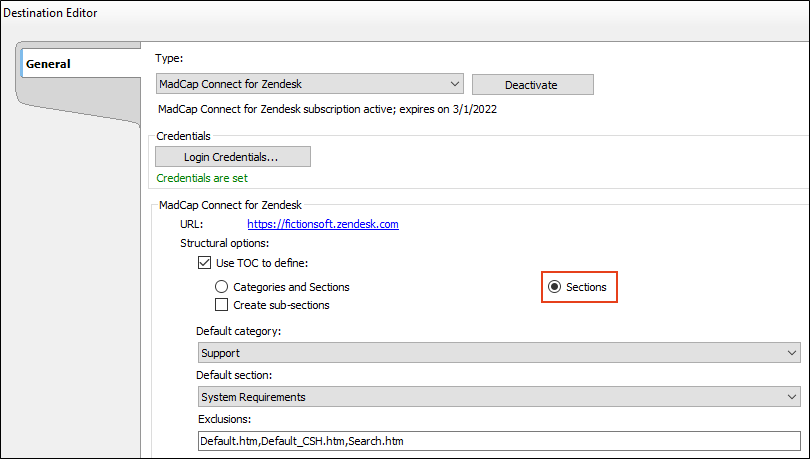
Task: Open the Type dropdown for MadCap Connect
Action: click(x=309, y=84)
